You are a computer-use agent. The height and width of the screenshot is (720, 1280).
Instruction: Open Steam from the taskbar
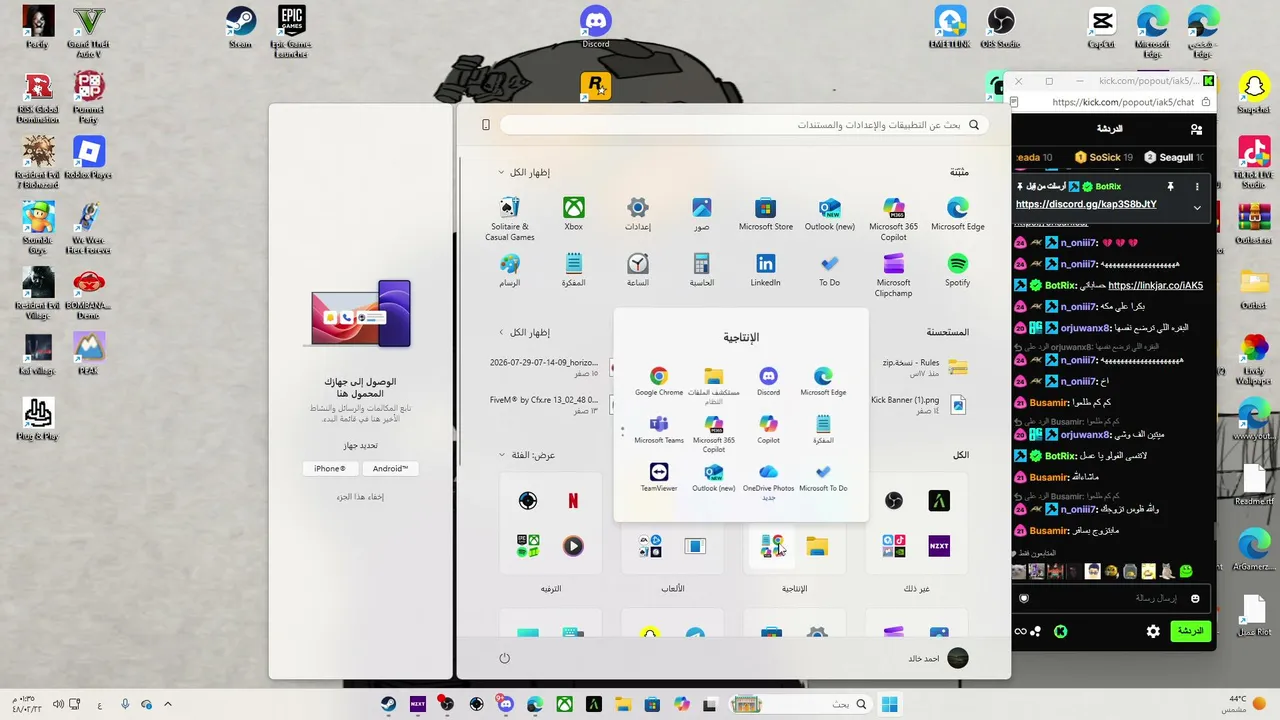(388, 704)
